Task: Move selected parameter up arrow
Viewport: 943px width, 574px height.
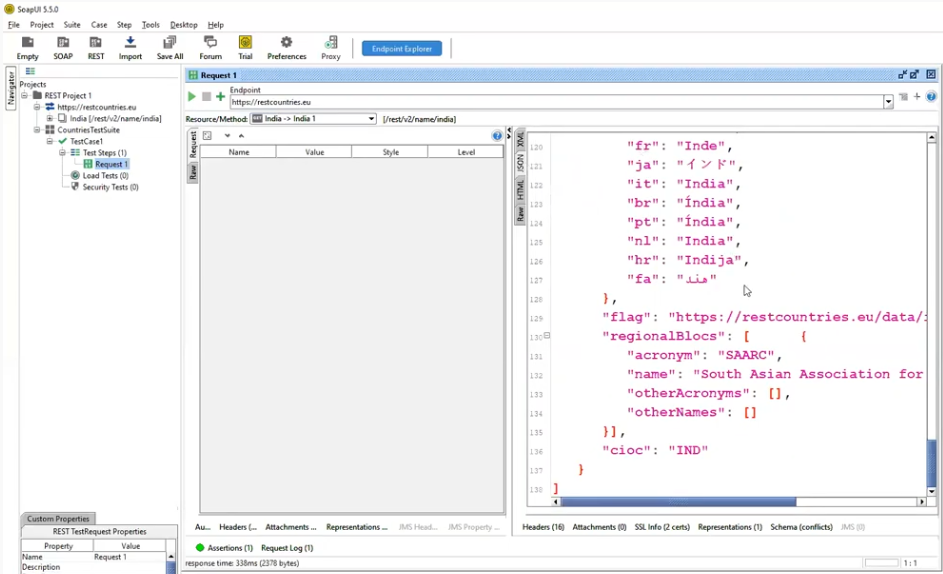Action: (241, 136)
